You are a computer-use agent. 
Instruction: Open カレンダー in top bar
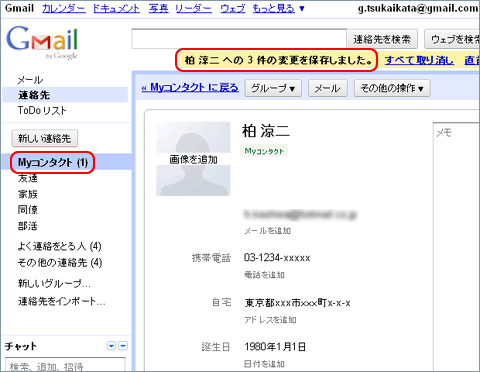[64, 8]
